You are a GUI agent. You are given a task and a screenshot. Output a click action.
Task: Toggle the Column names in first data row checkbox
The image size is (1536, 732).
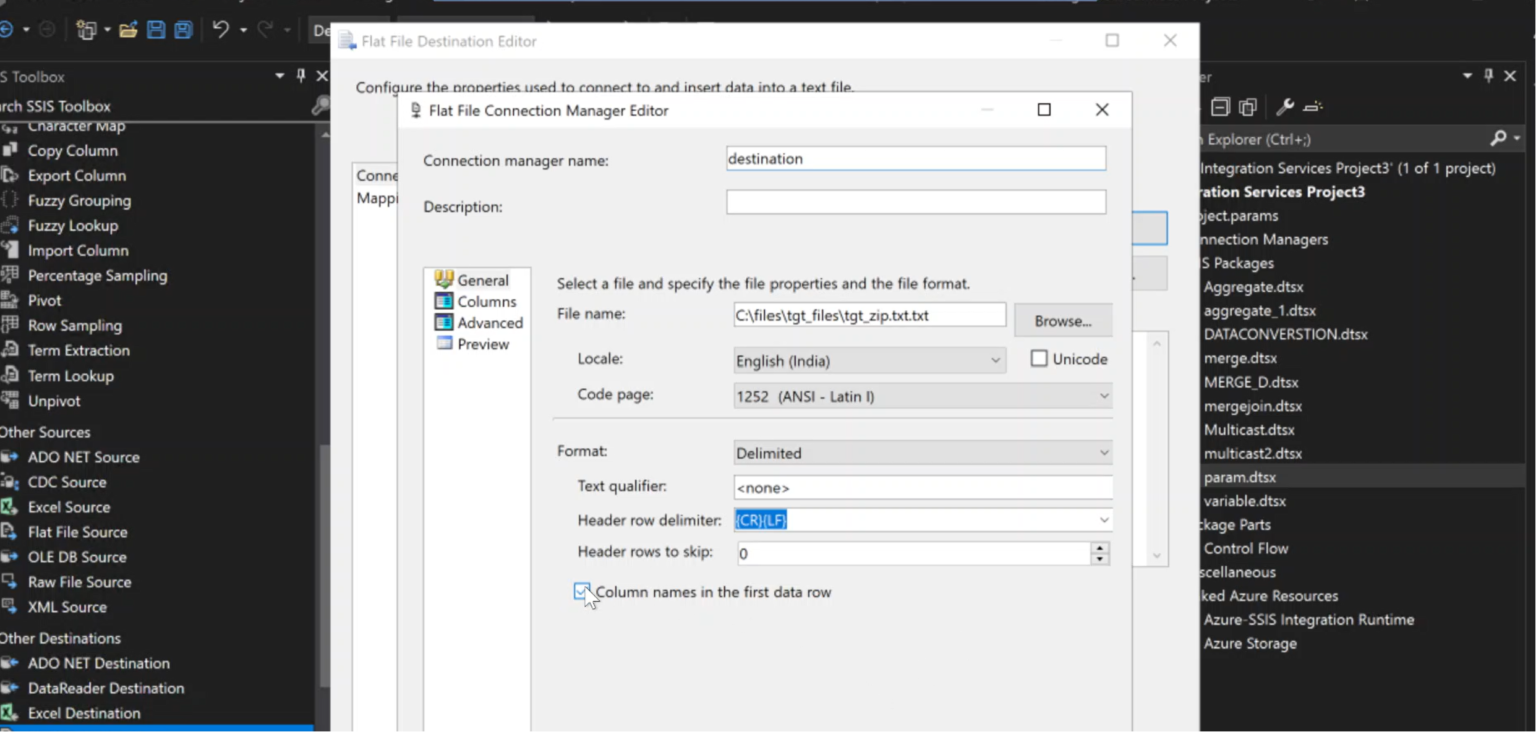point(583,591)
